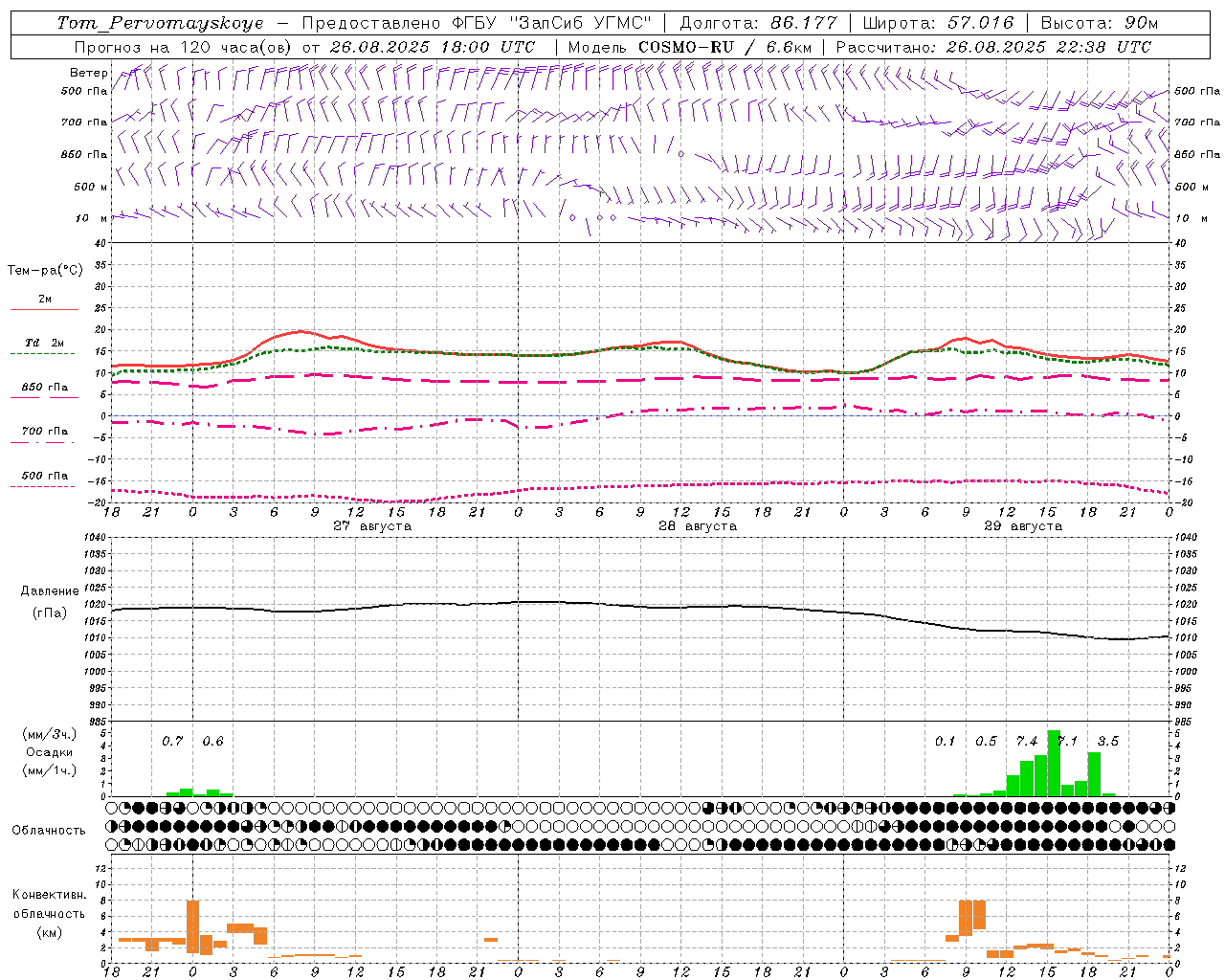The height and width of the screenshot is (980, 1225).
Task: Select the '500 гПа' temperature legend entry
Action: point(45,476)
